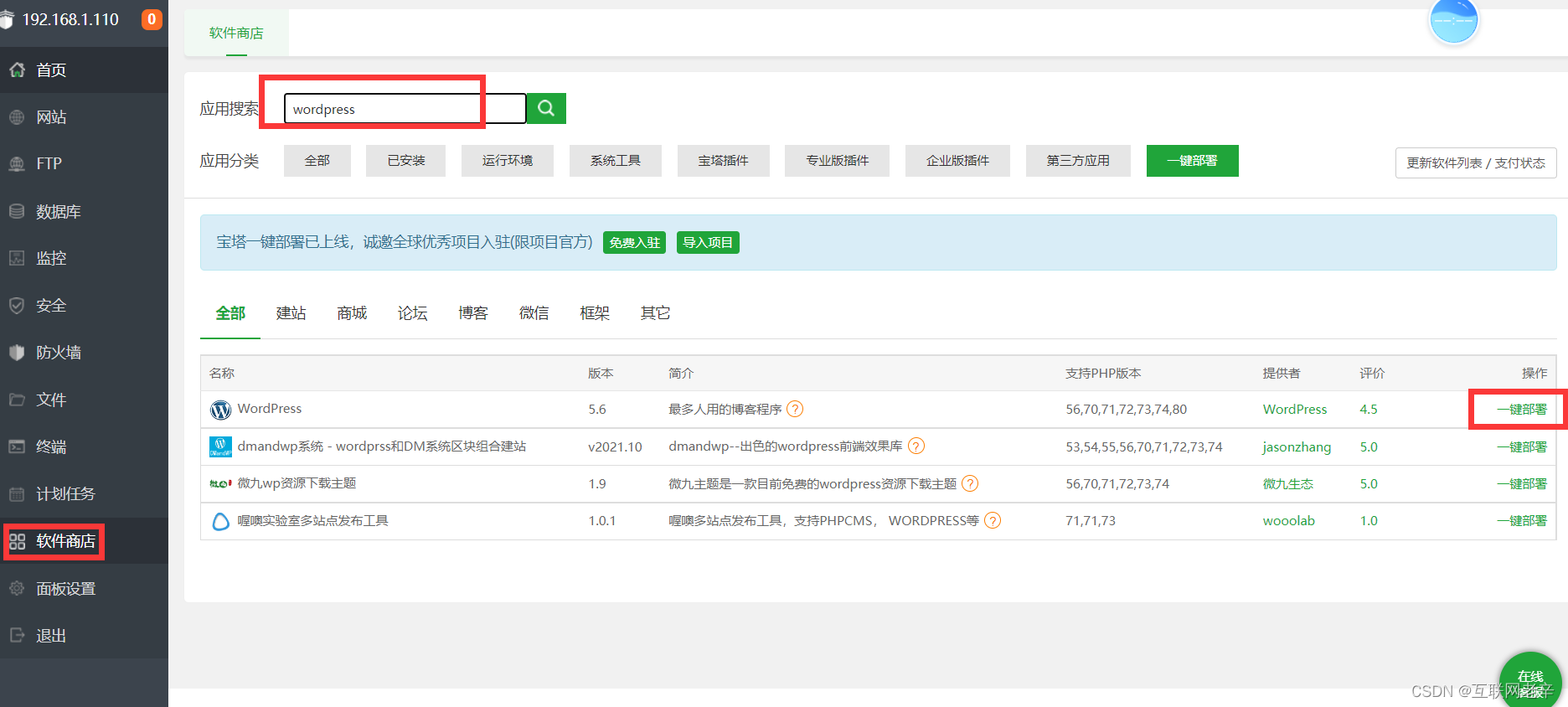
Task: Click the 退出 logout icon
Action: (18, 636)
